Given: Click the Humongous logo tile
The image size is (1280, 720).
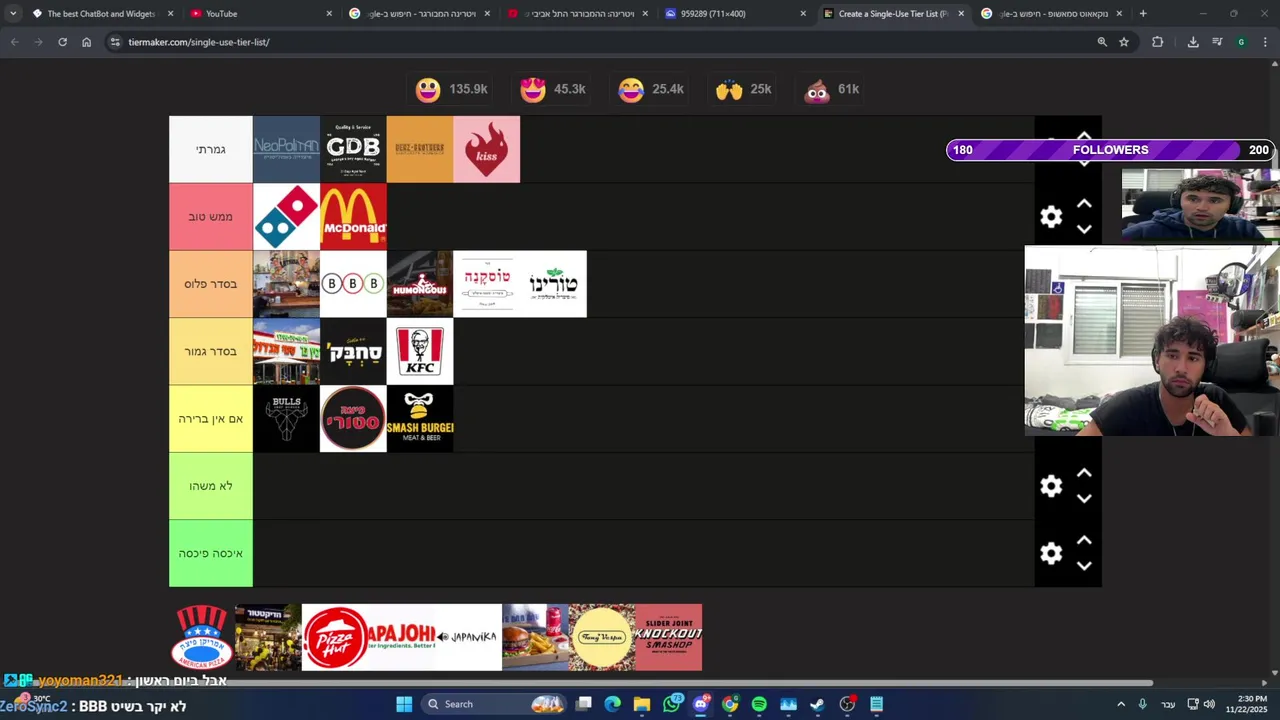Looking at the screenshot, I should point(420,284).
